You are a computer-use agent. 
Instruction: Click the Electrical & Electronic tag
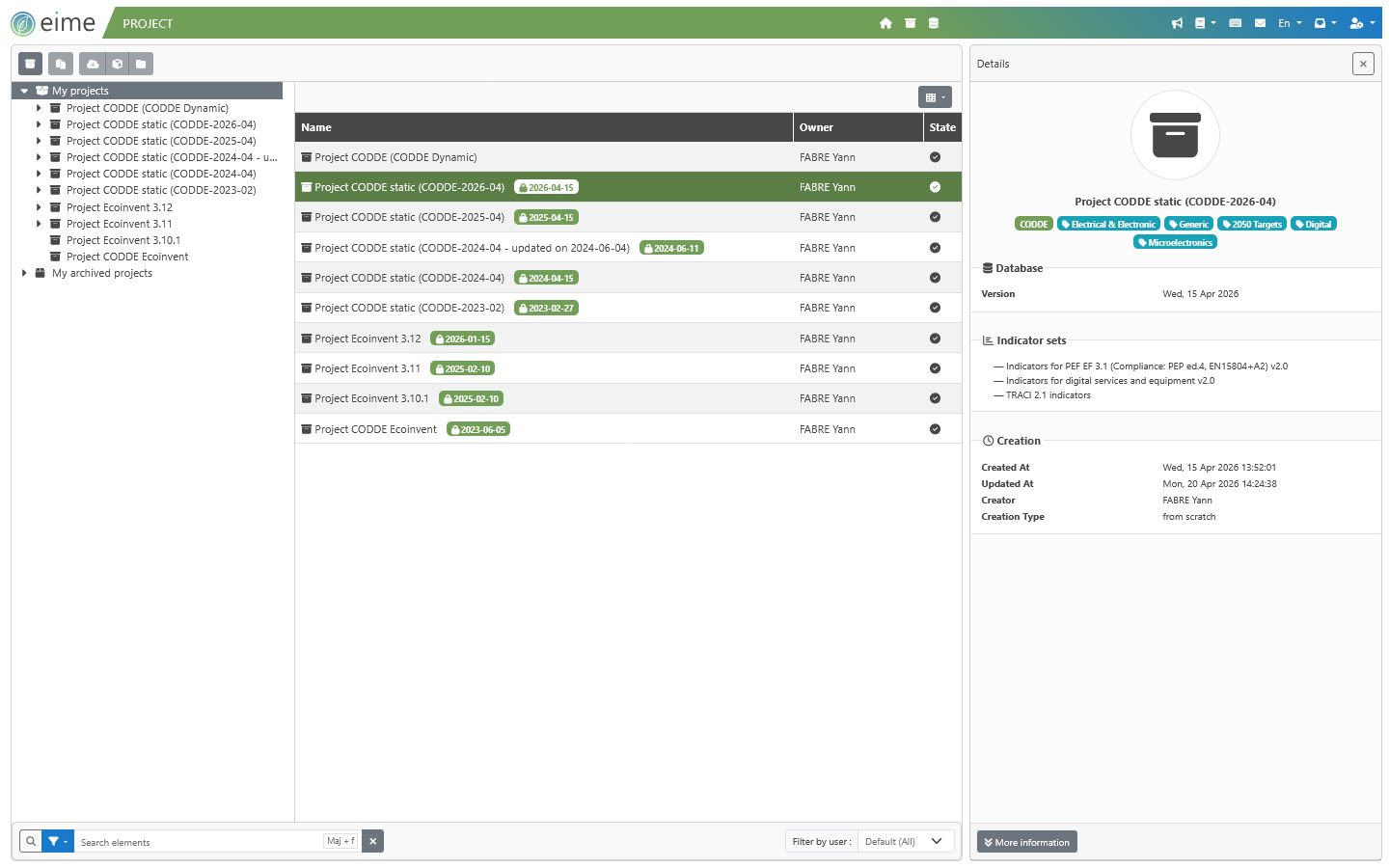click(1108, 224)
